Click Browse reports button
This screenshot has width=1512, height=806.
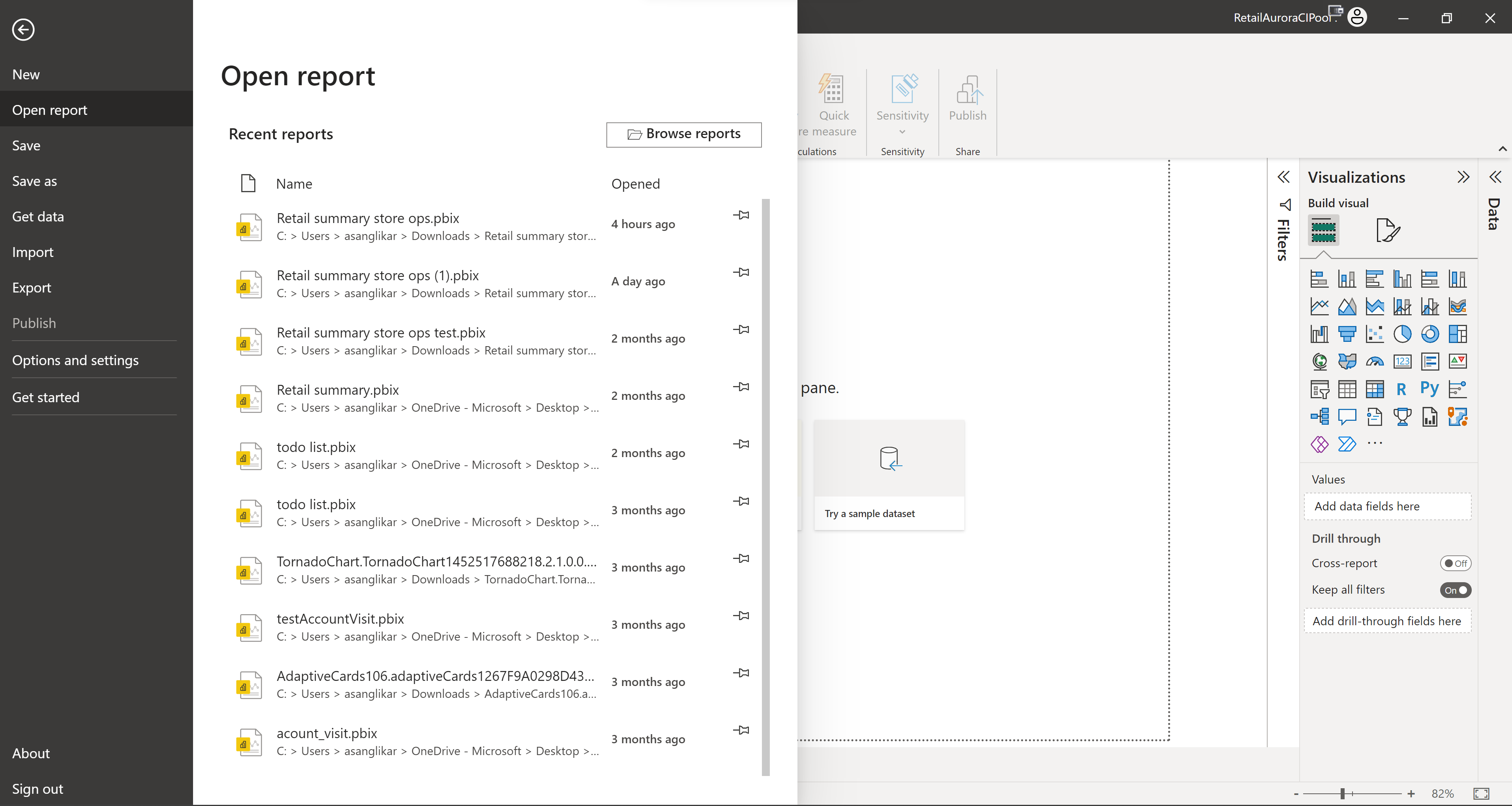point(684,134)
